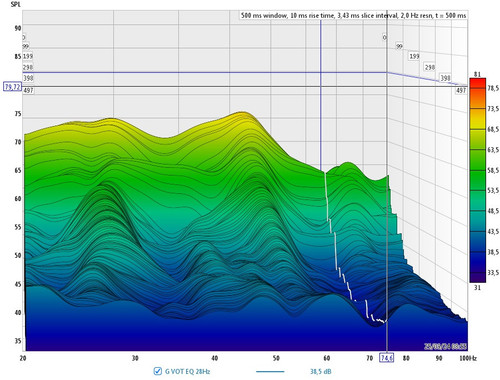Viewport: 500px width, 380px height.
Task: Click the 90 SPL axis label
Action: point(17,28)
